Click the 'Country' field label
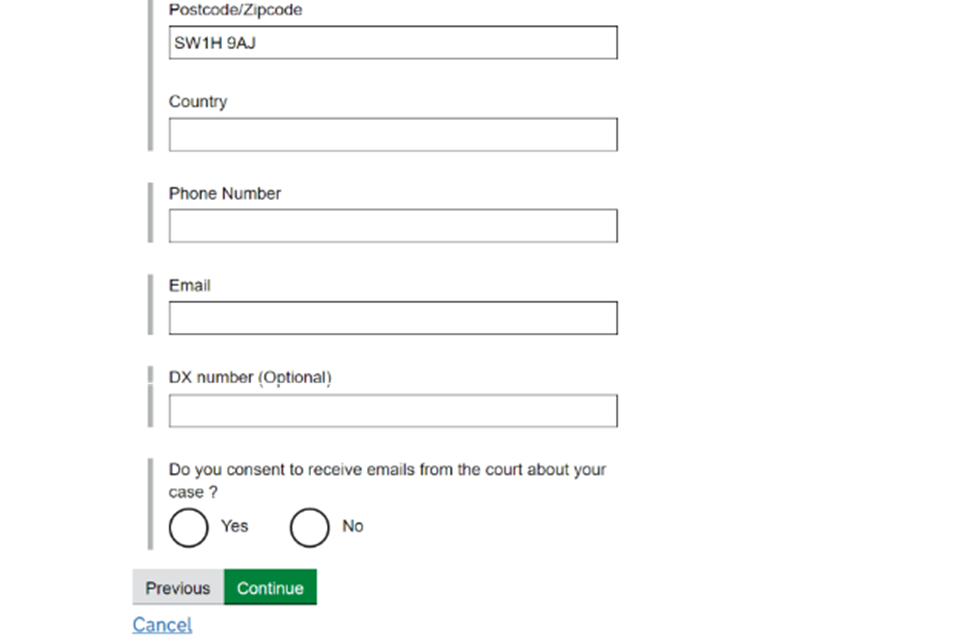Viewport: 960px width, 640px height. click(x=198, y=102)
